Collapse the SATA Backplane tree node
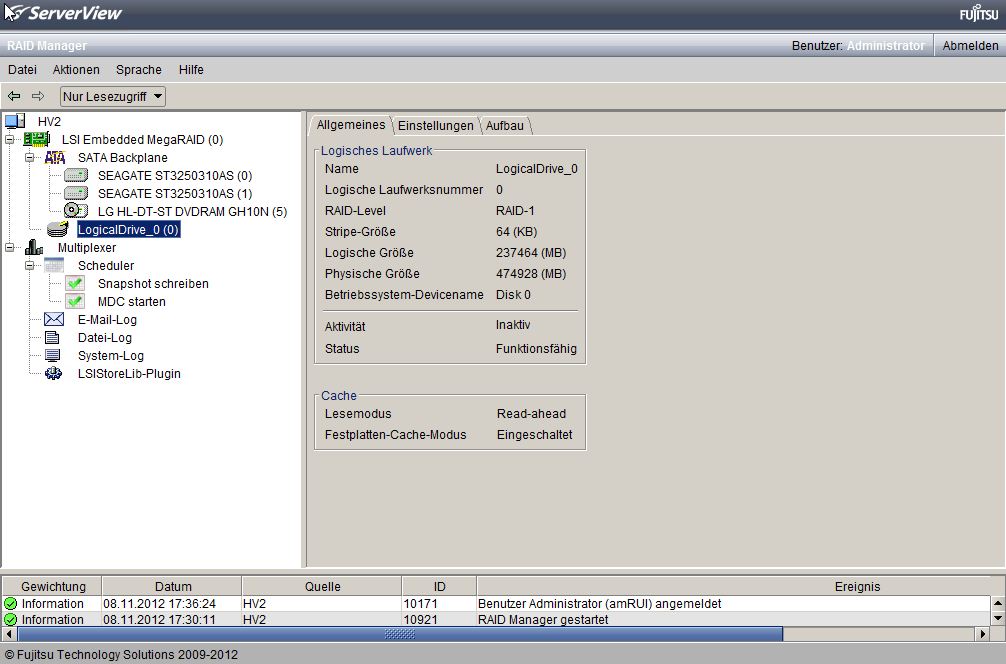This screenshot has height=664, width=1006. (30, 158)
